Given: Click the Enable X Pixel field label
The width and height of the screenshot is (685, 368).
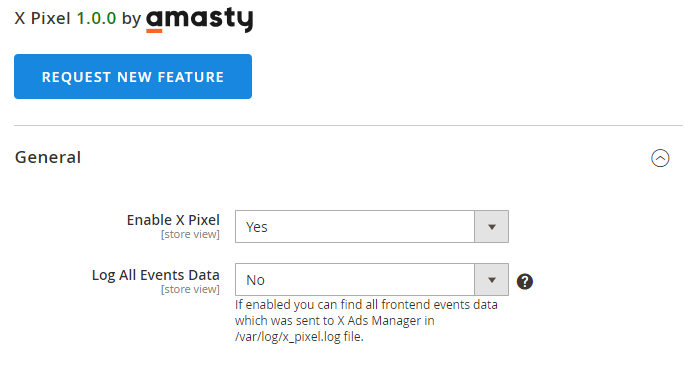Looking at the screenshot, I should point(173,220).
